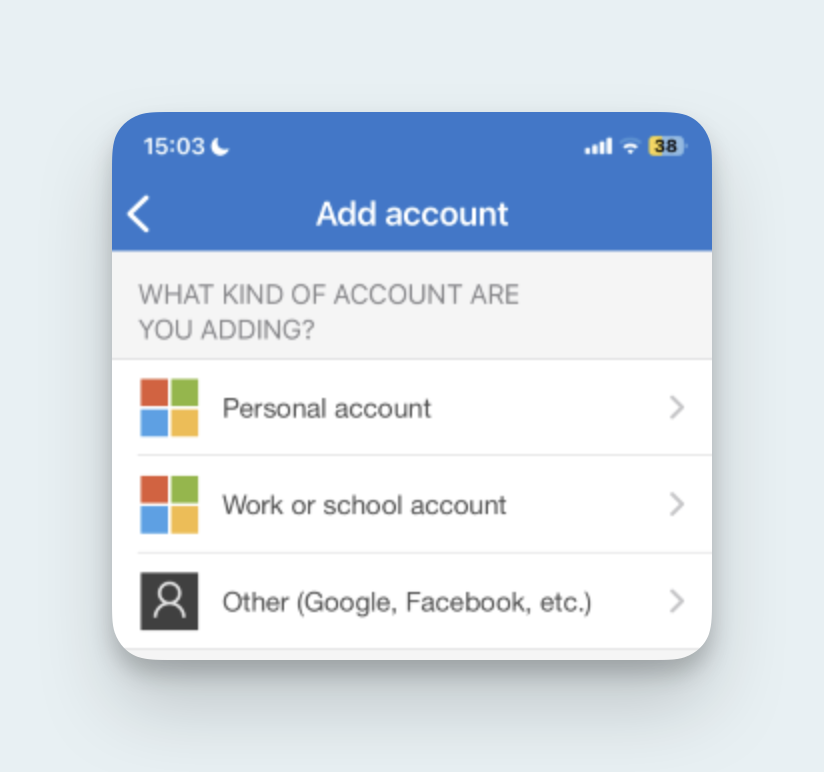
Task: Select Work or school account option
Action: (x=412, y=505)
